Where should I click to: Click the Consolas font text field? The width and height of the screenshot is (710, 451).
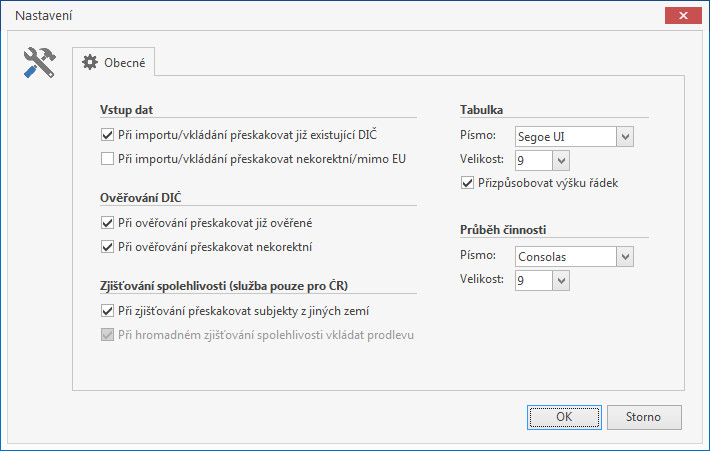pos(566,257)
